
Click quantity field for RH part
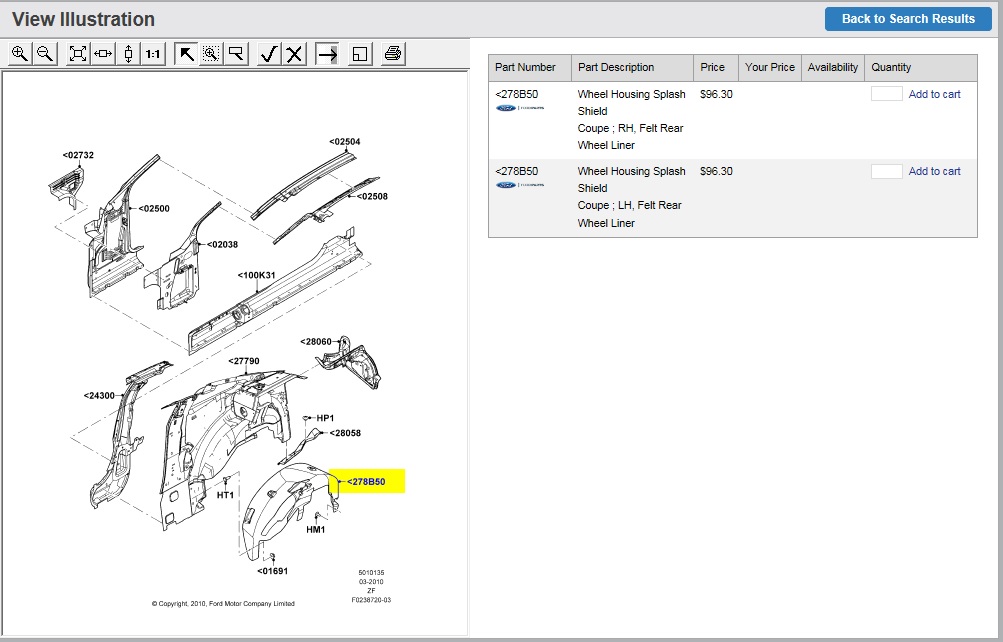(x=886, y=94)
